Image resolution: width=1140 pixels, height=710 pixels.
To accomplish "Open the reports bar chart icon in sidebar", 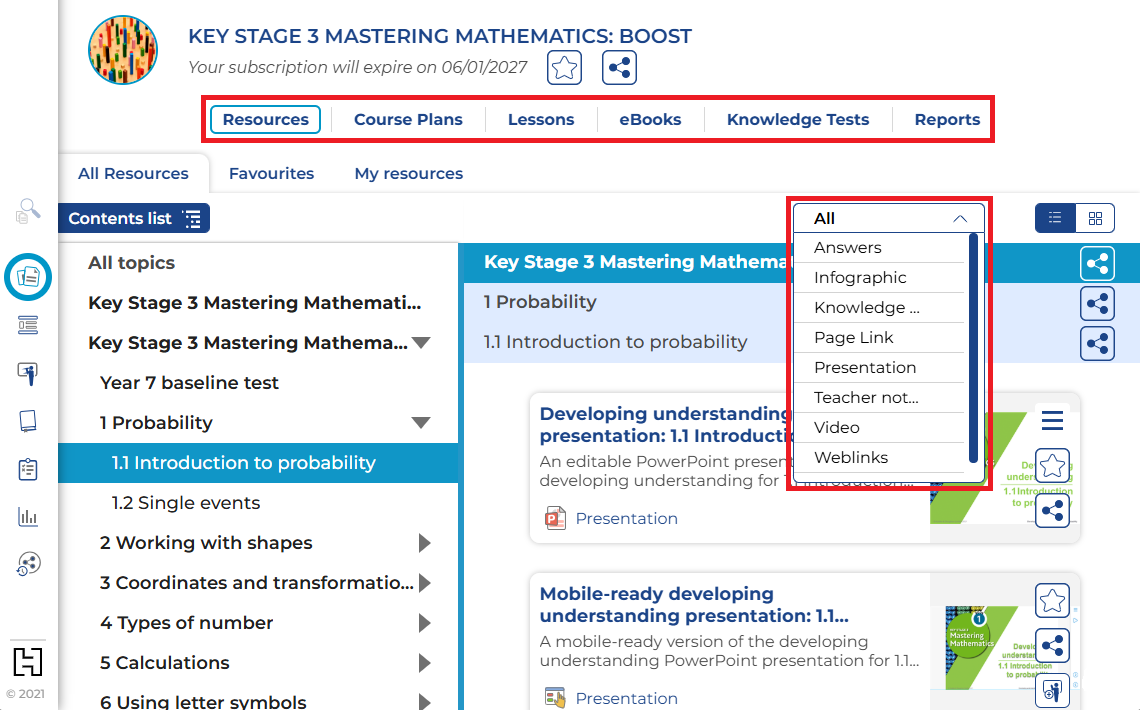I will 28,517.
